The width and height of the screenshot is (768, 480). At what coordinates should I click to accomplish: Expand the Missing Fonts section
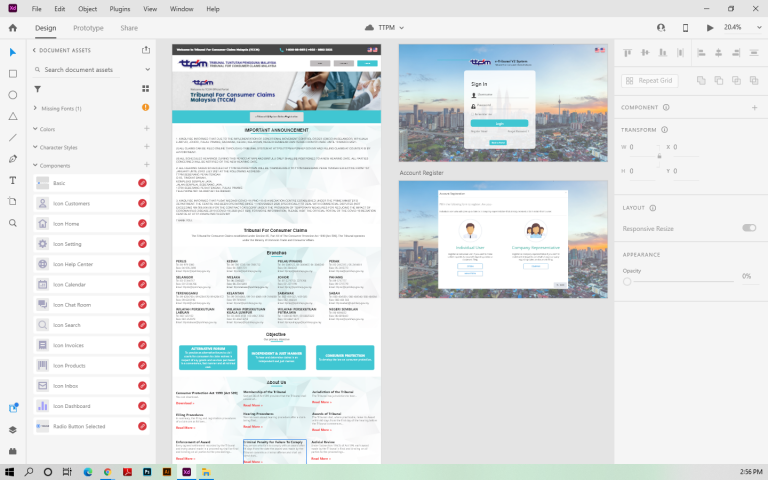(x=36, y=108)
